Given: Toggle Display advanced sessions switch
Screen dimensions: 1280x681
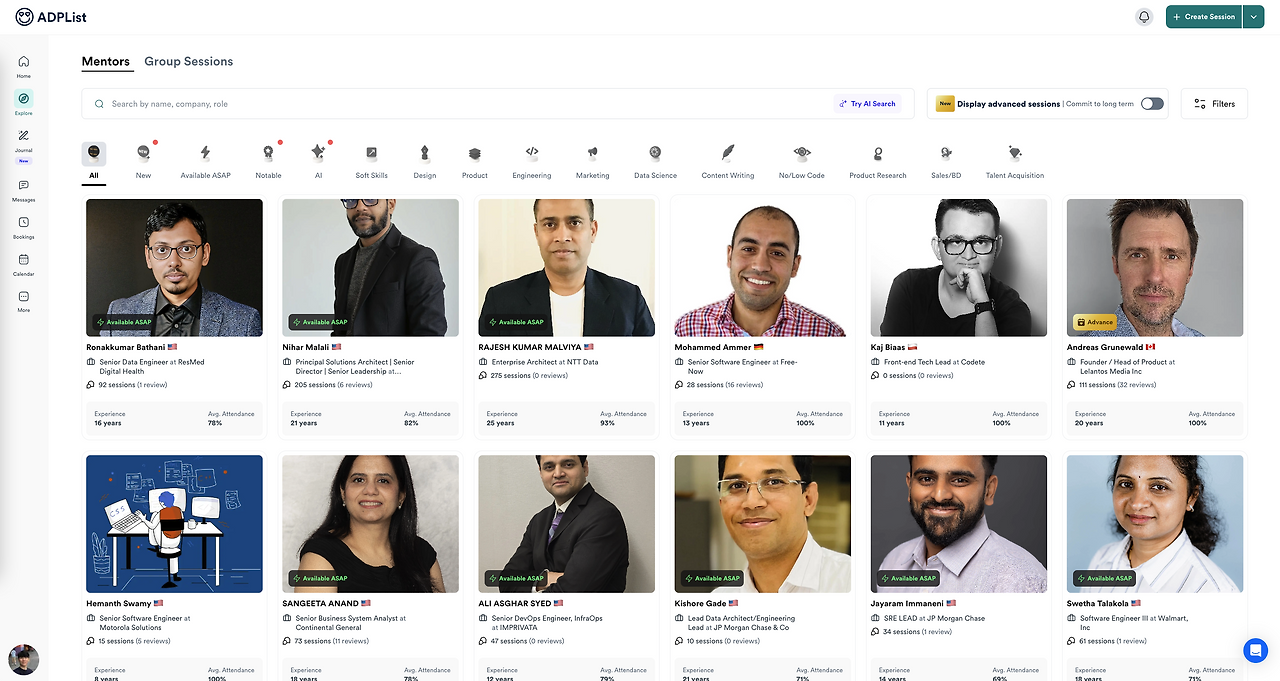Looking at the screenshot, I should click(1152, 104).
